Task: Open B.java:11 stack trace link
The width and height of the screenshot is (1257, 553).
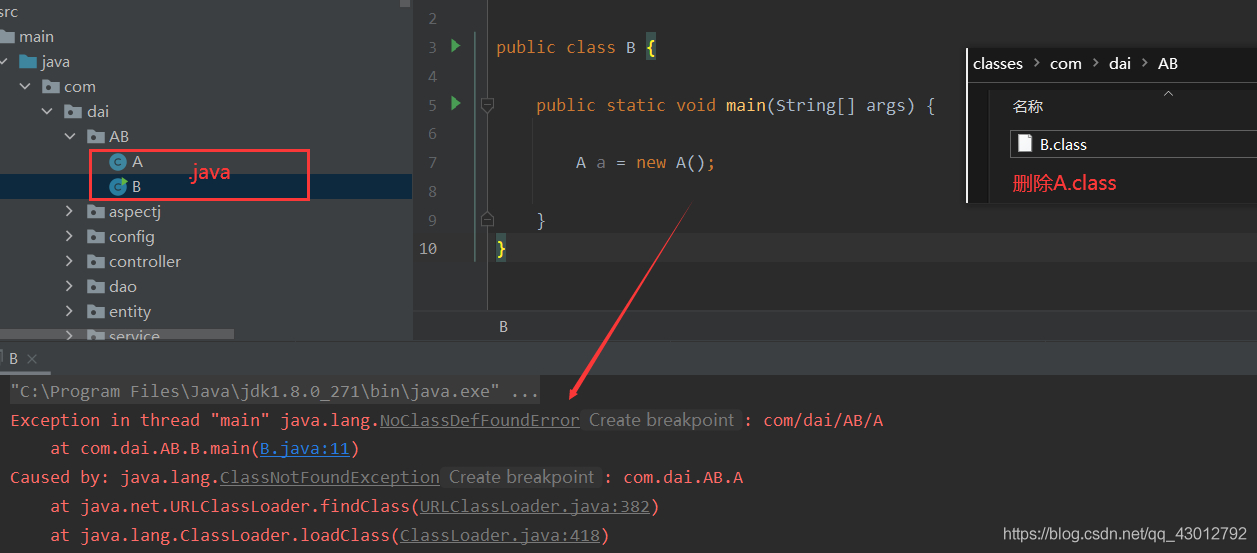Action: point(304,449)
